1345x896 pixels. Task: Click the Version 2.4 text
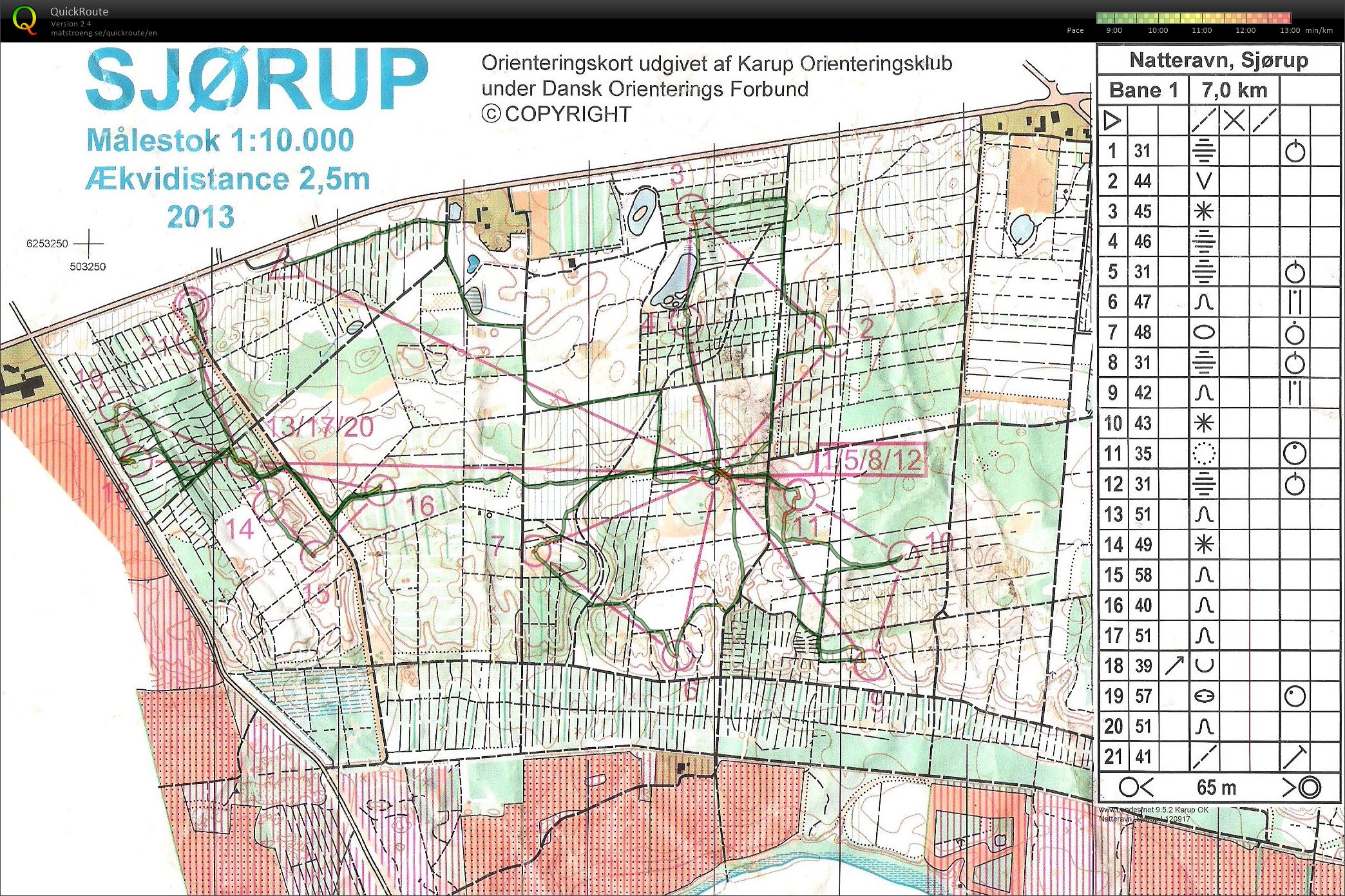[71, 24]
